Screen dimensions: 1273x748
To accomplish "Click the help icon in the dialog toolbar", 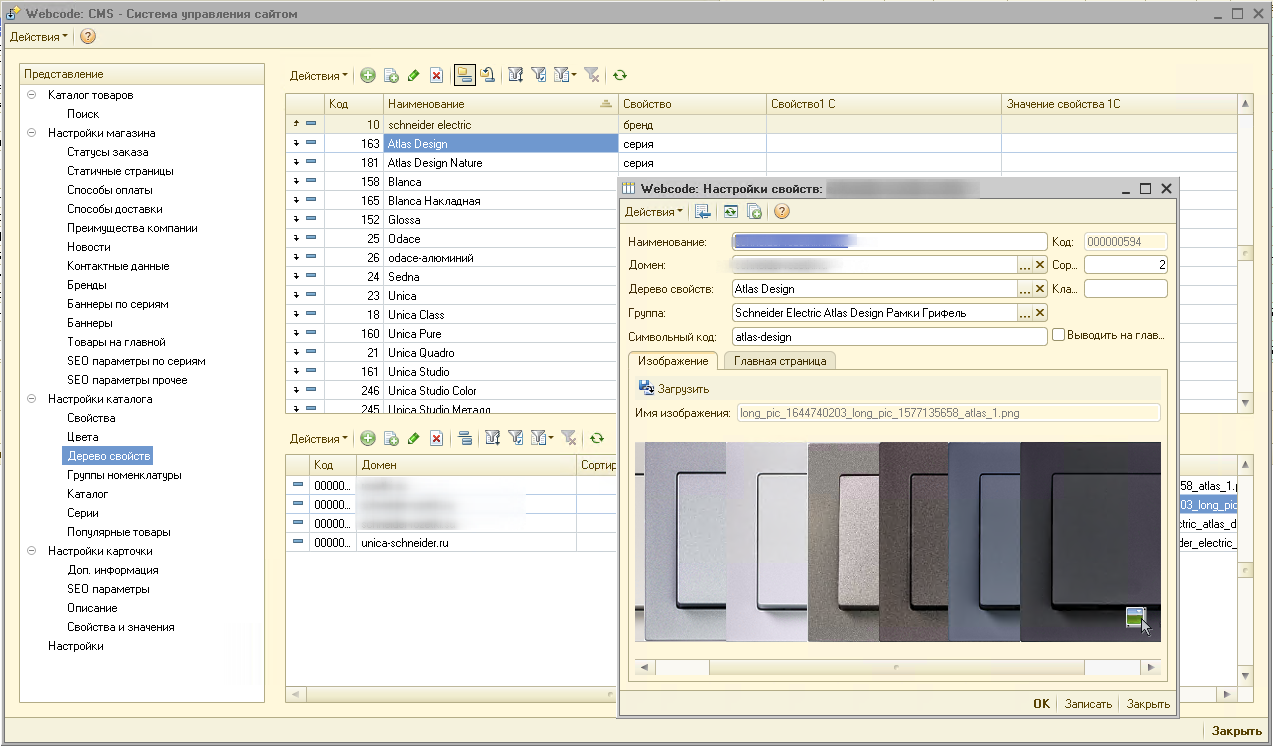I will [x=782, y=212].
